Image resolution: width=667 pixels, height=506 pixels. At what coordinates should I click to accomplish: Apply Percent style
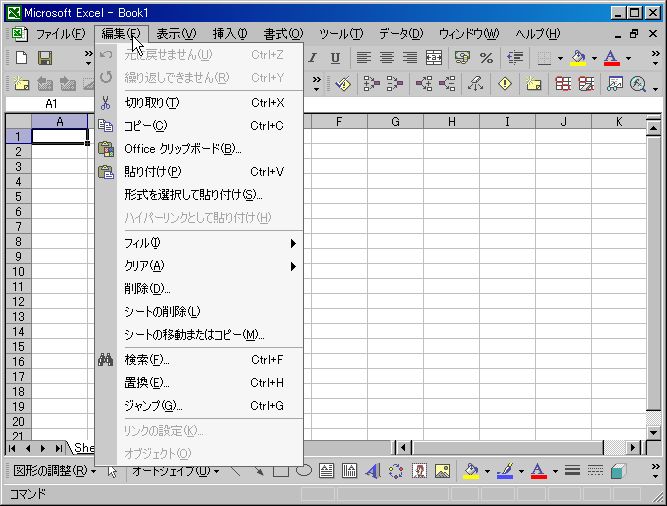486,57
